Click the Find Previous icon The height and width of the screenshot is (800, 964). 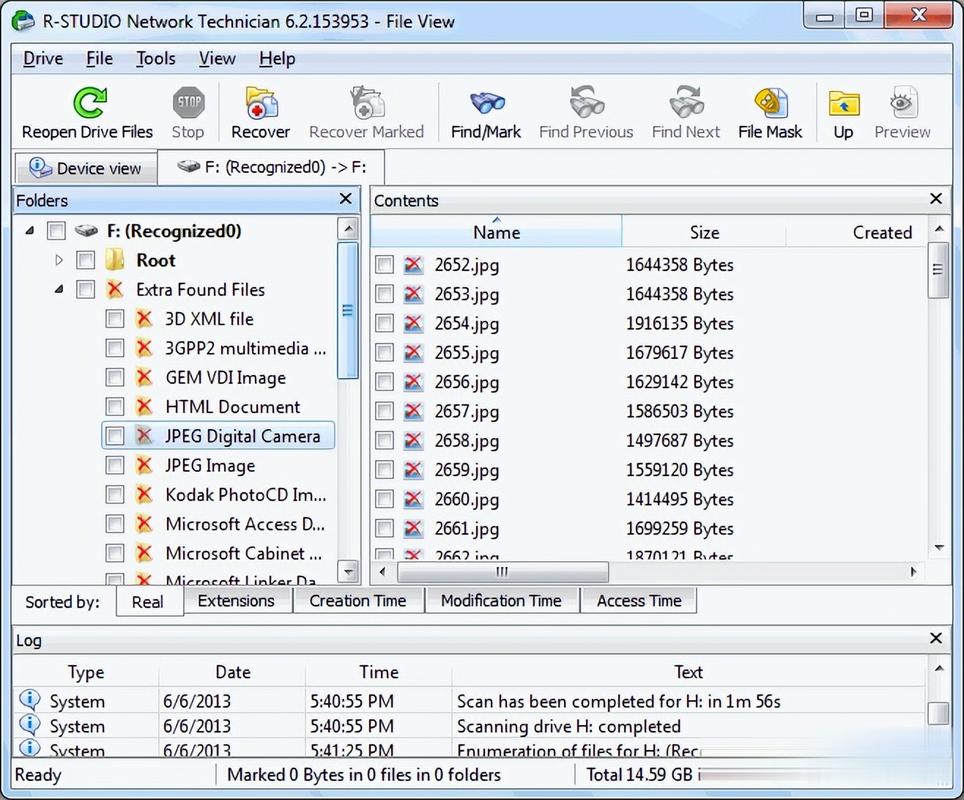(587, 102)
